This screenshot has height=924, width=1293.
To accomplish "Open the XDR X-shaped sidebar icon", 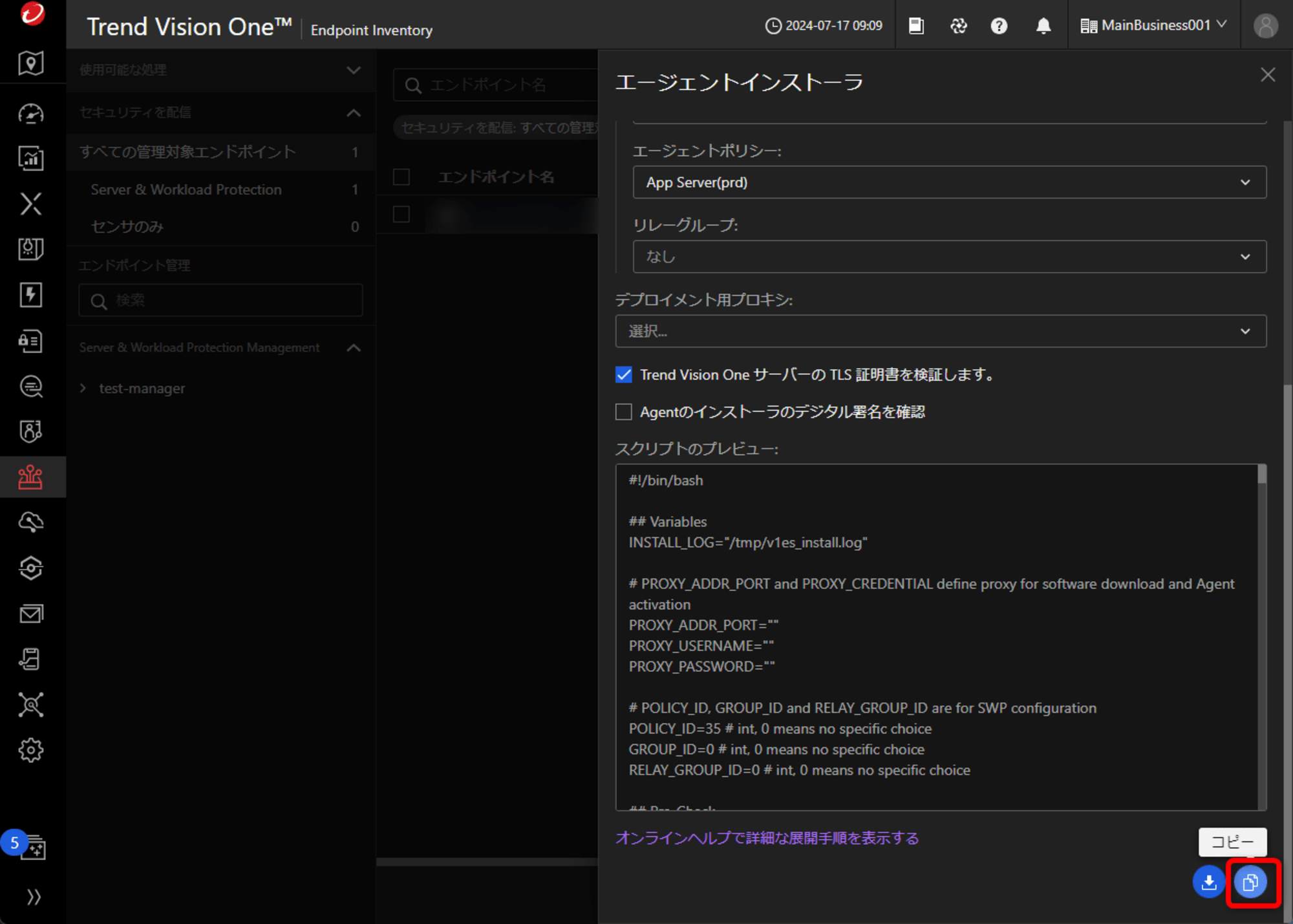I will pos(31,204).
